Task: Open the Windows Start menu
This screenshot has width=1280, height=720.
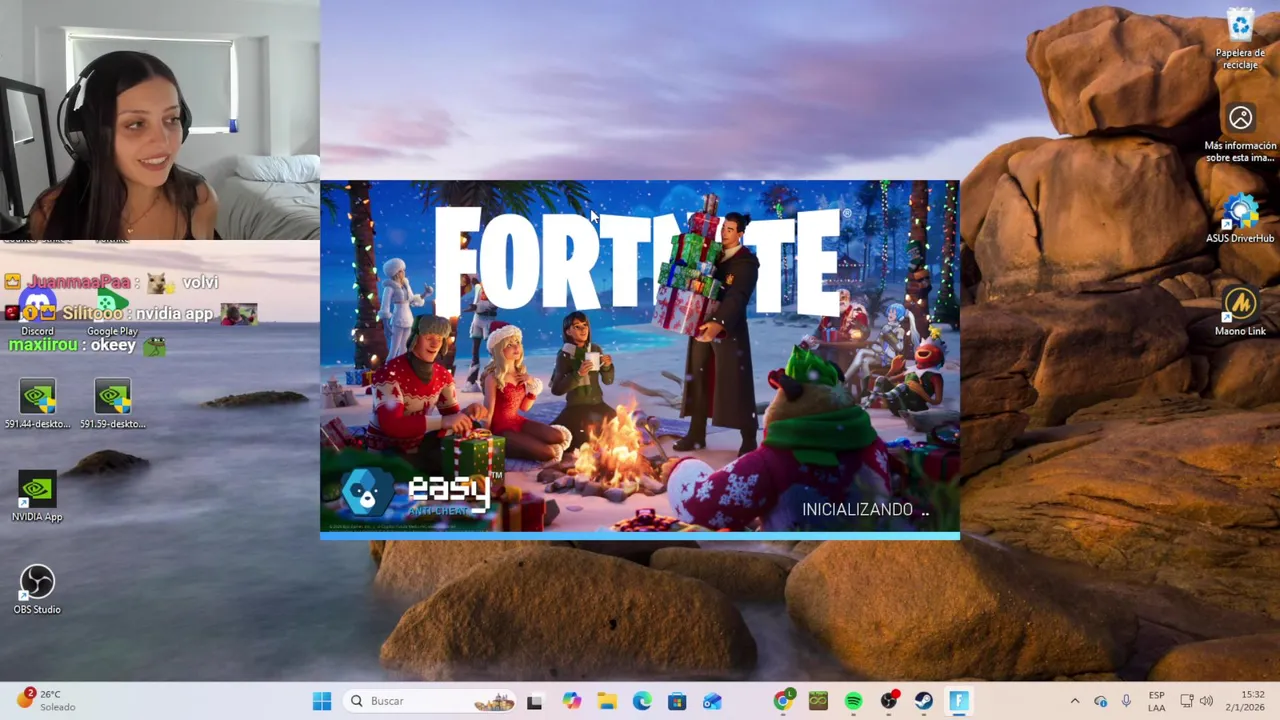Action: pos(322,701)
